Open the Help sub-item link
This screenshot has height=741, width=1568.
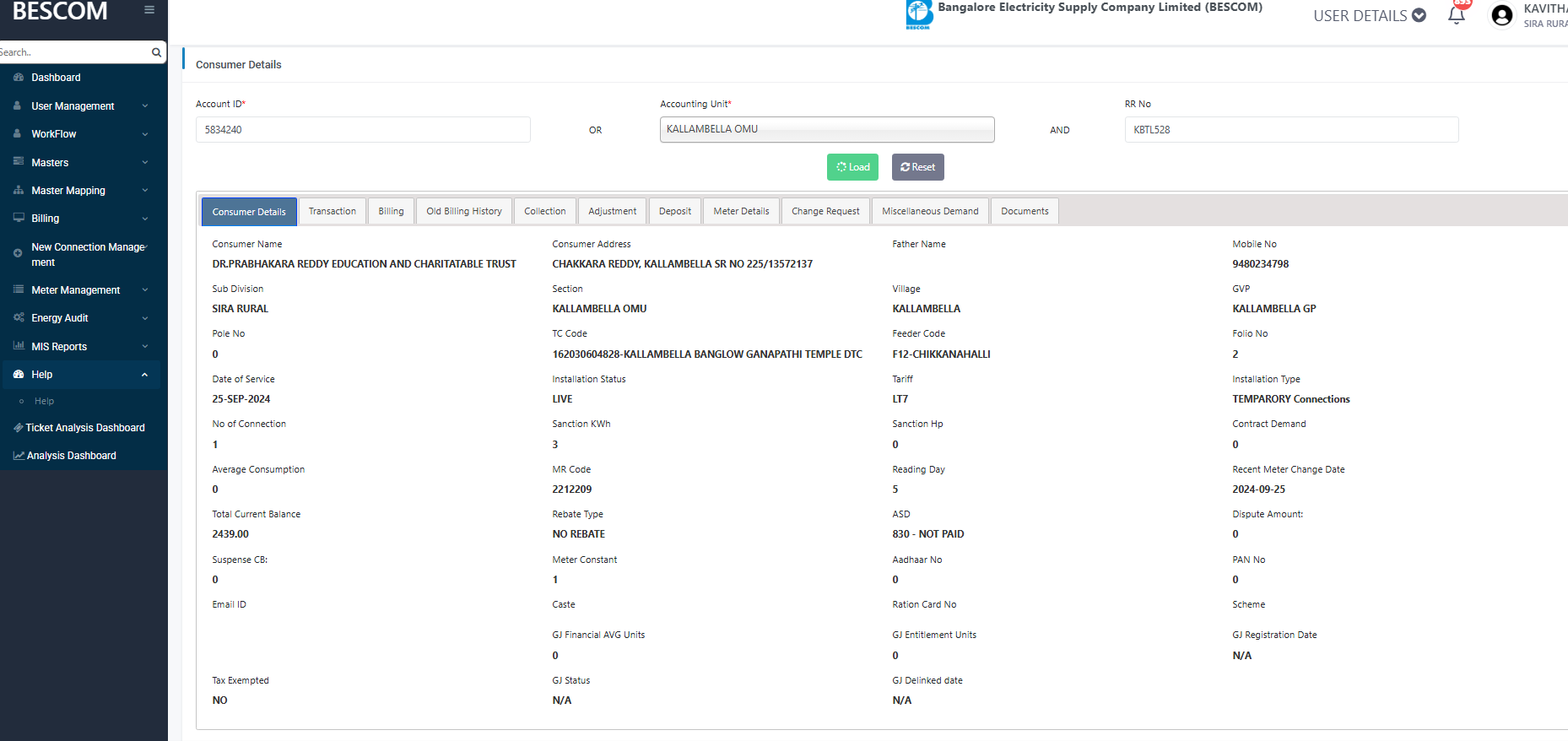click(x=44, y=402)
